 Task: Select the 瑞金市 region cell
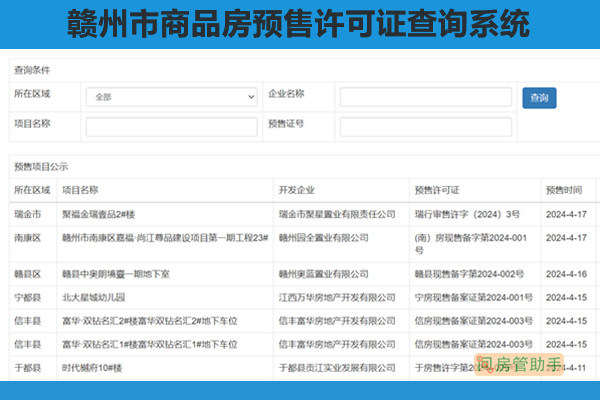[28, 214]
